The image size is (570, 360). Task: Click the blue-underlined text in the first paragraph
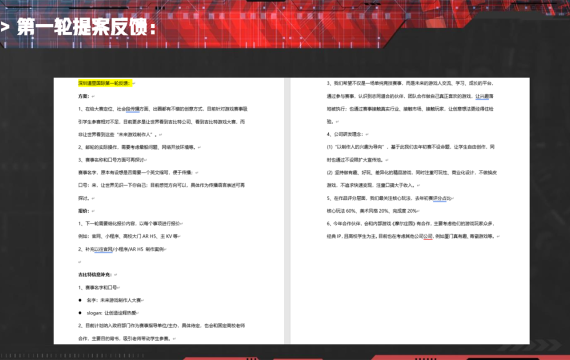point(133,109)
